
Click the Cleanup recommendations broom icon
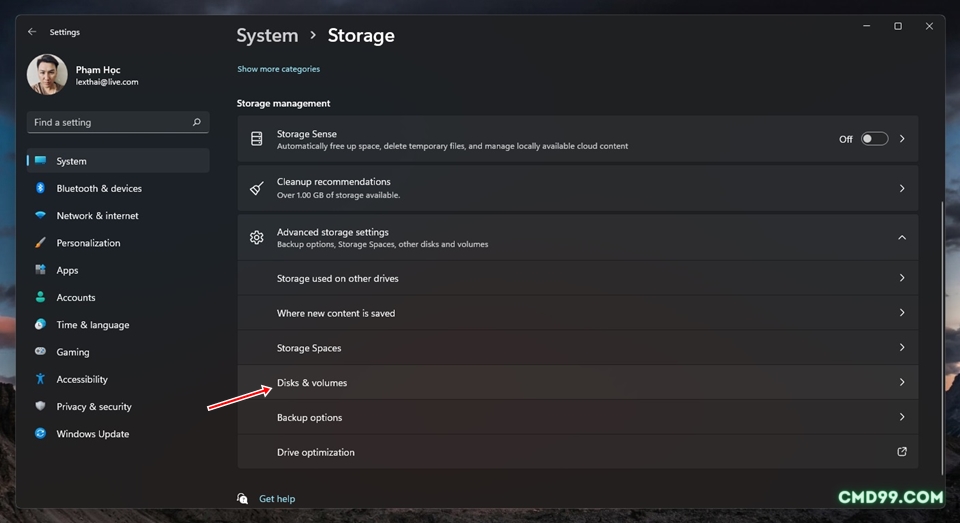(257, 188)
